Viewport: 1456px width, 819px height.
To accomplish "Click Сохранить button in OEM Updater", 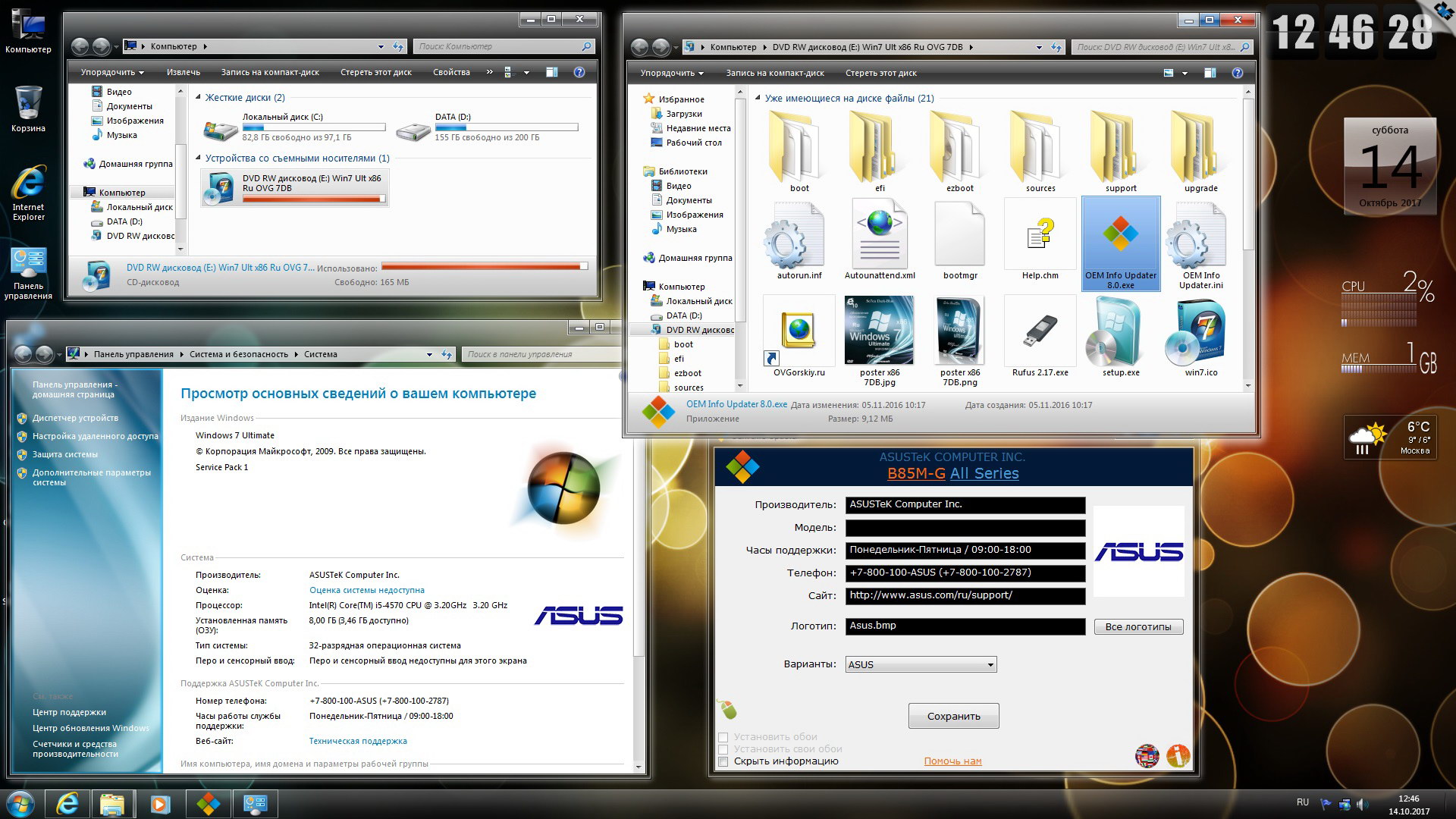I will pyautogui.click(x=953, y=716).
